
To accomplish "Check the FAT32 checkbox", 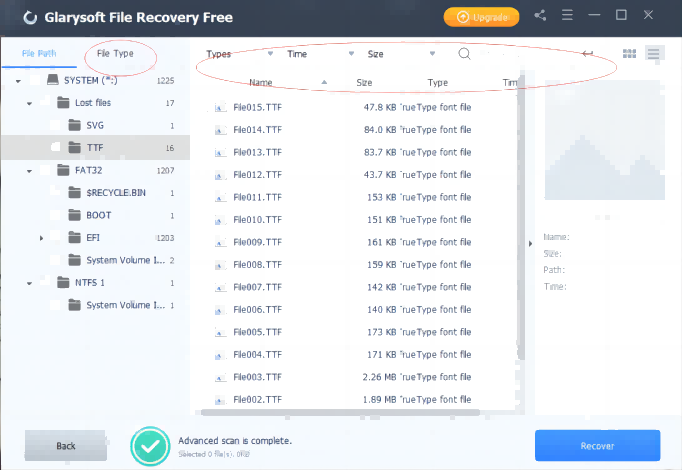I will [x=45, y=170].
